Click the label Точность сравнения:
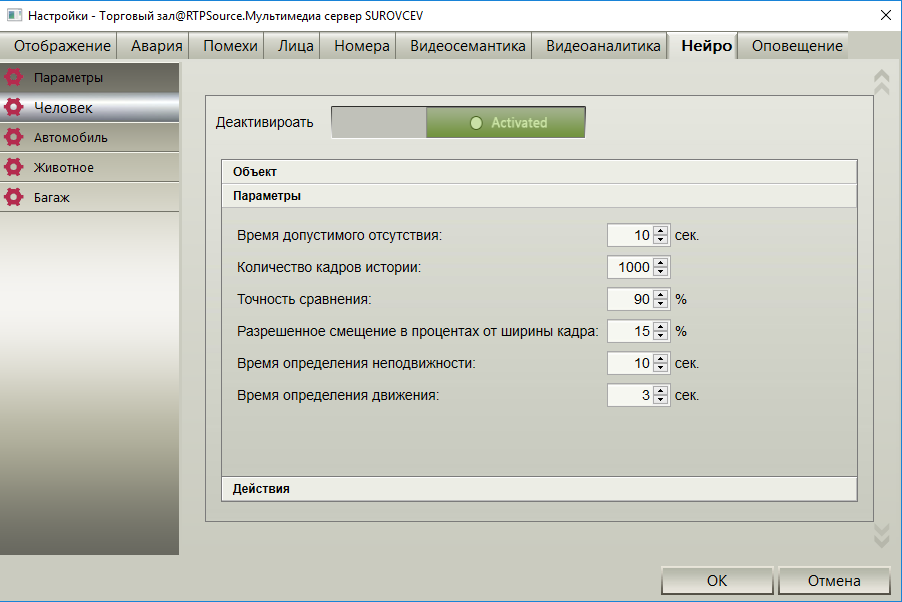Viewport: 902px width, 602px height. (304, 299)
